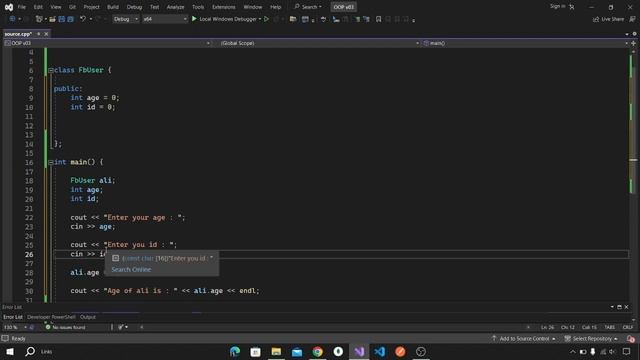Open Visual Studio Code from taskbar

380,351
